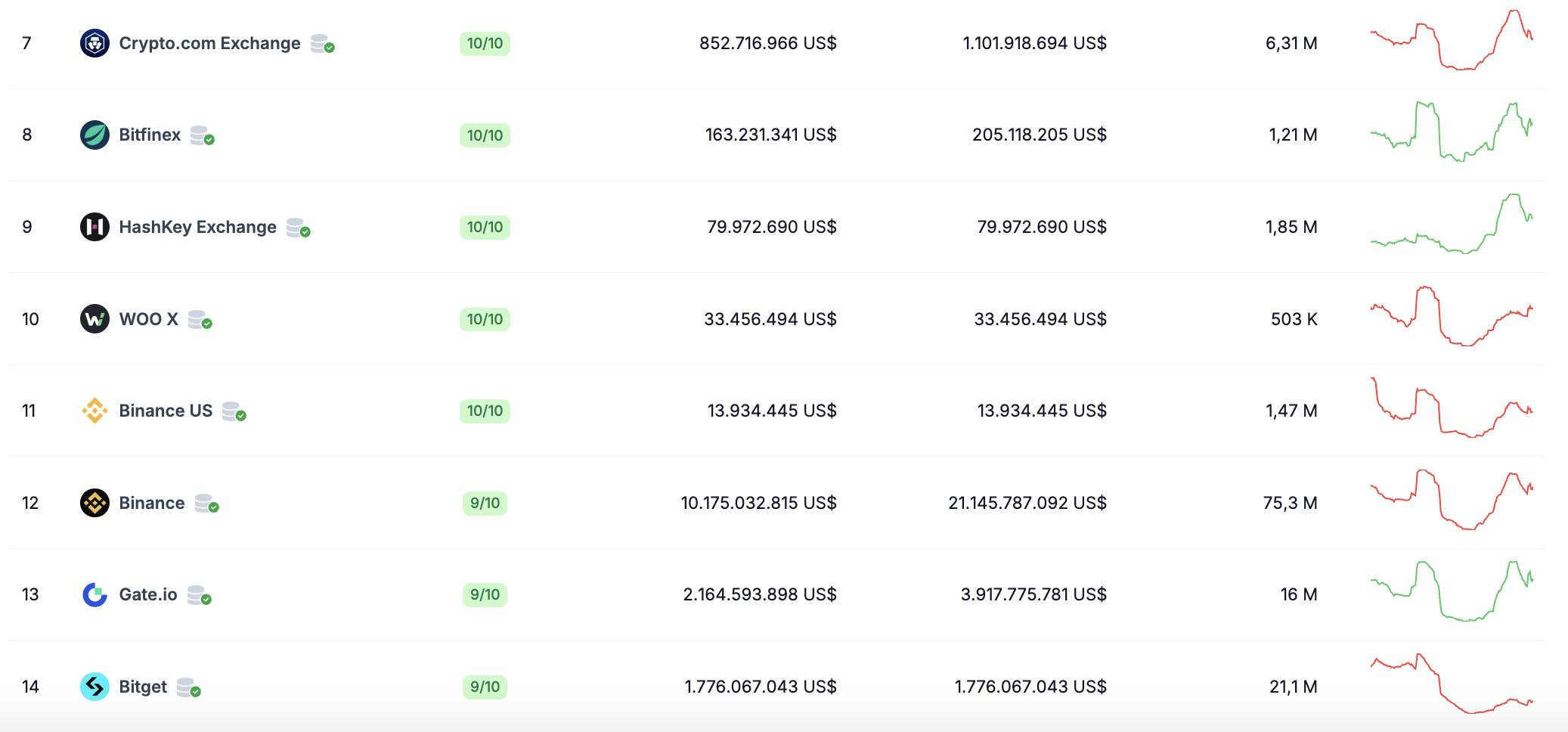Click the Binance US logo icon
The width and height of the screenshot is (1568, 732).
click(95, 411)
